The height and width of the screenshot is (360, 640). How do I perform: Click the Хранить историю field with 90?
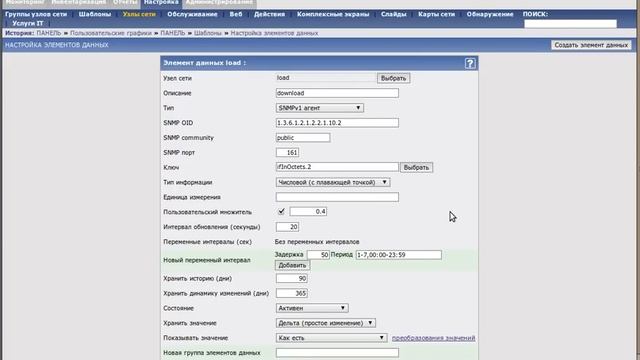[x=291, y=278]
